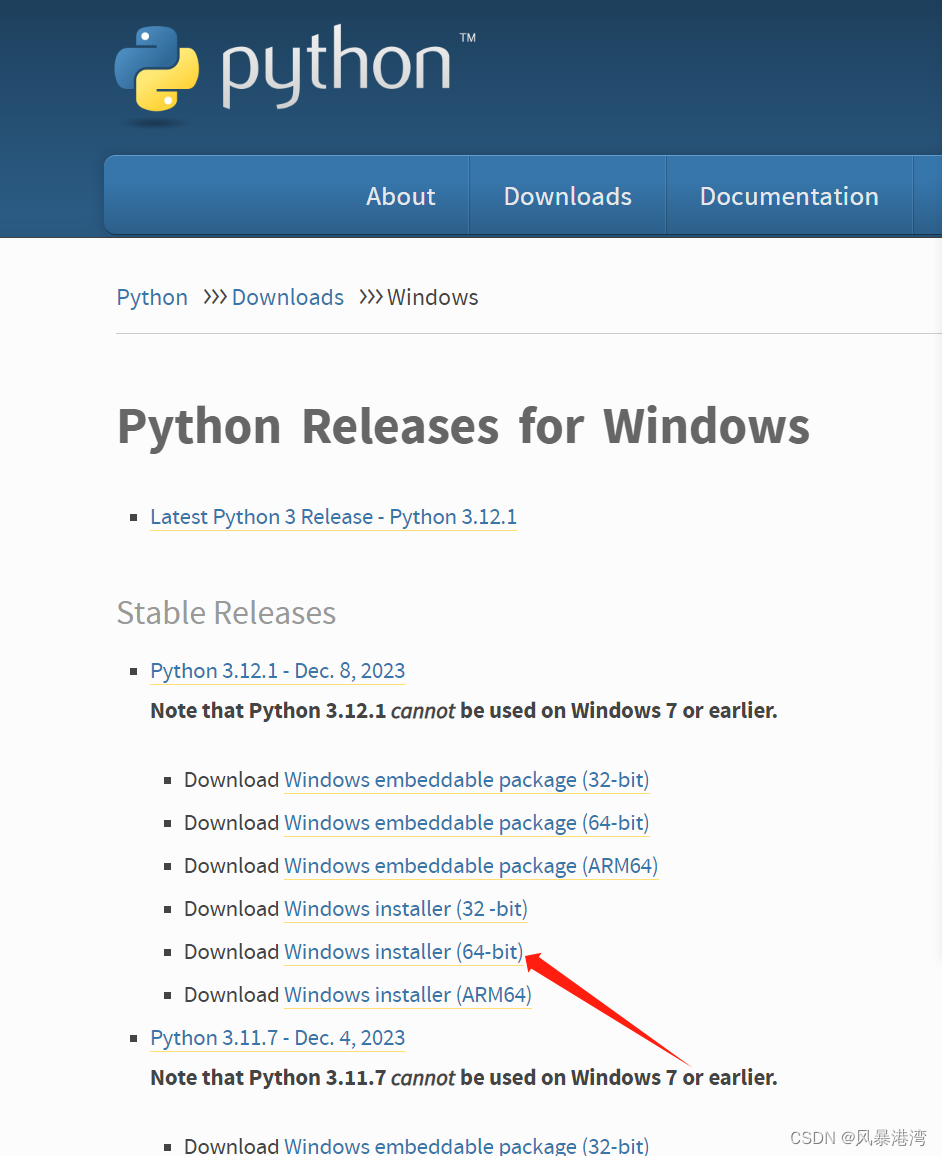Open the About menu tab
This screenshot has width=942, height=1156.
[400, 196]
